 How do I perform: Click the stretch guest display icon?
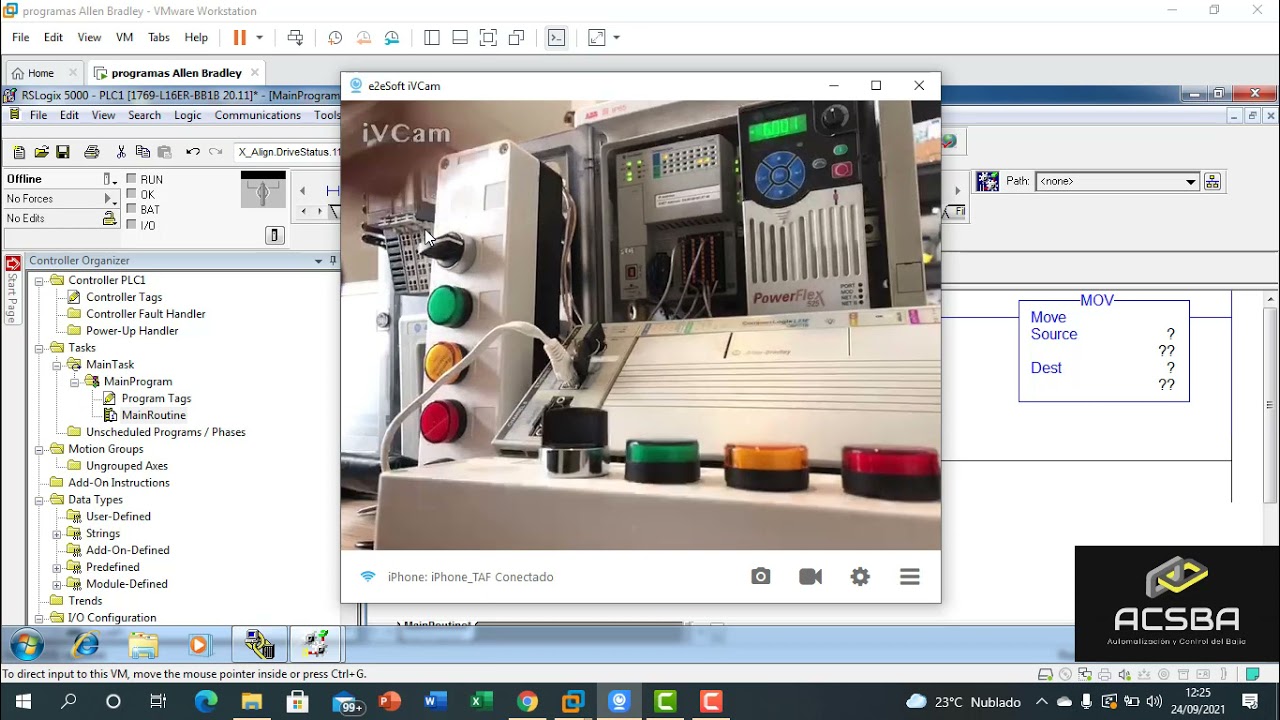pyautogui.click(x=597, y=37)
